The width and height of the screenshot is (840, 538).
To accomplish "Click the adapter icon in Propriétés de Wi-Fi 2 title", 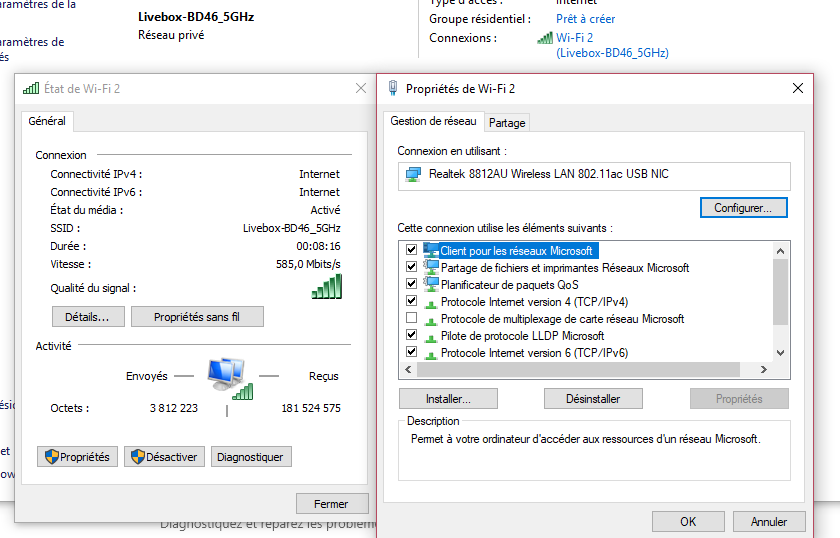I will [393, 88].
